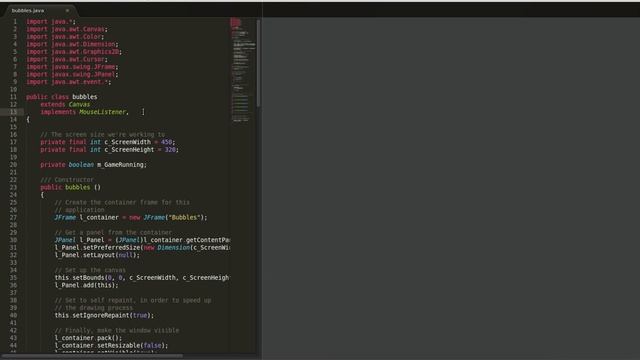Click line number 27 in the gutter
The image size is (640, 360).
[x=13, y=218]
